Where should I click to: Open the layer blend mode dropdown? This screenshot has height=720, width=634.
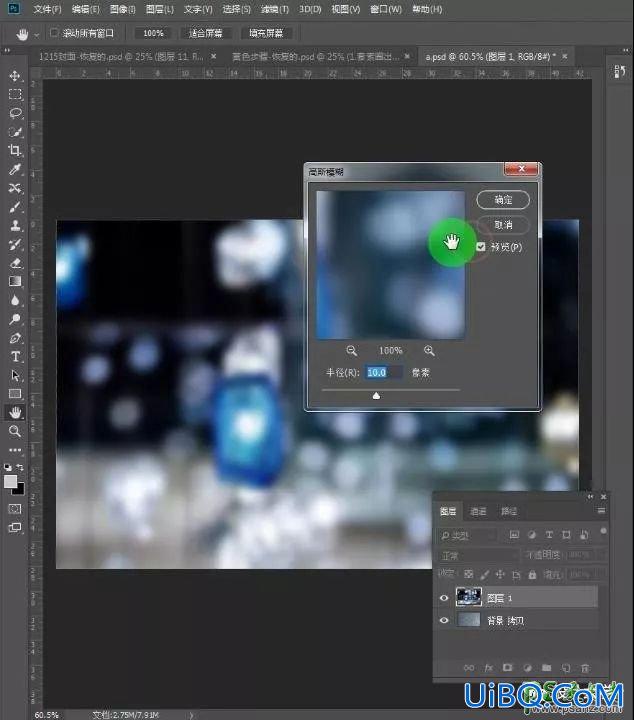pyautogui.click(x=479, y=556)
